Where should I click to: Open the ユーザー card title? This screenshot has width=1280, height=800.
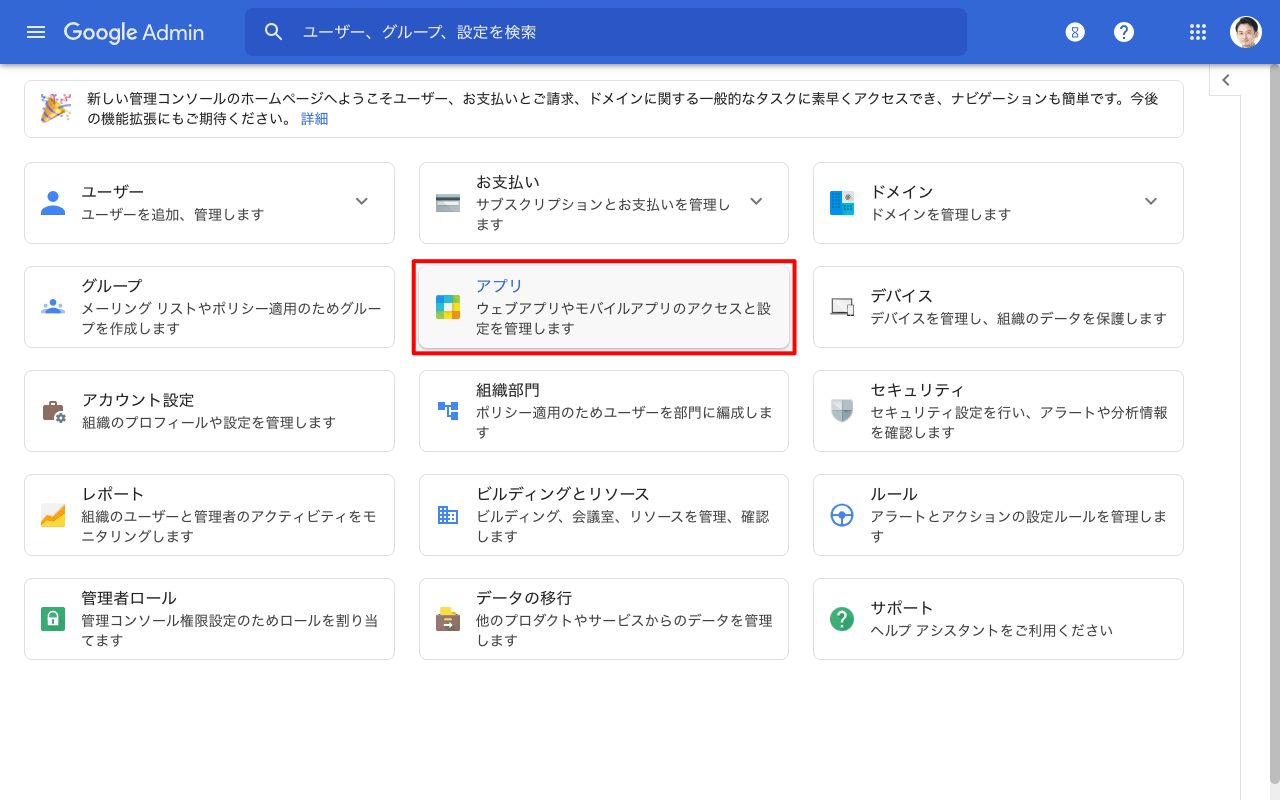pyautogui.click(x=113, y=192)
